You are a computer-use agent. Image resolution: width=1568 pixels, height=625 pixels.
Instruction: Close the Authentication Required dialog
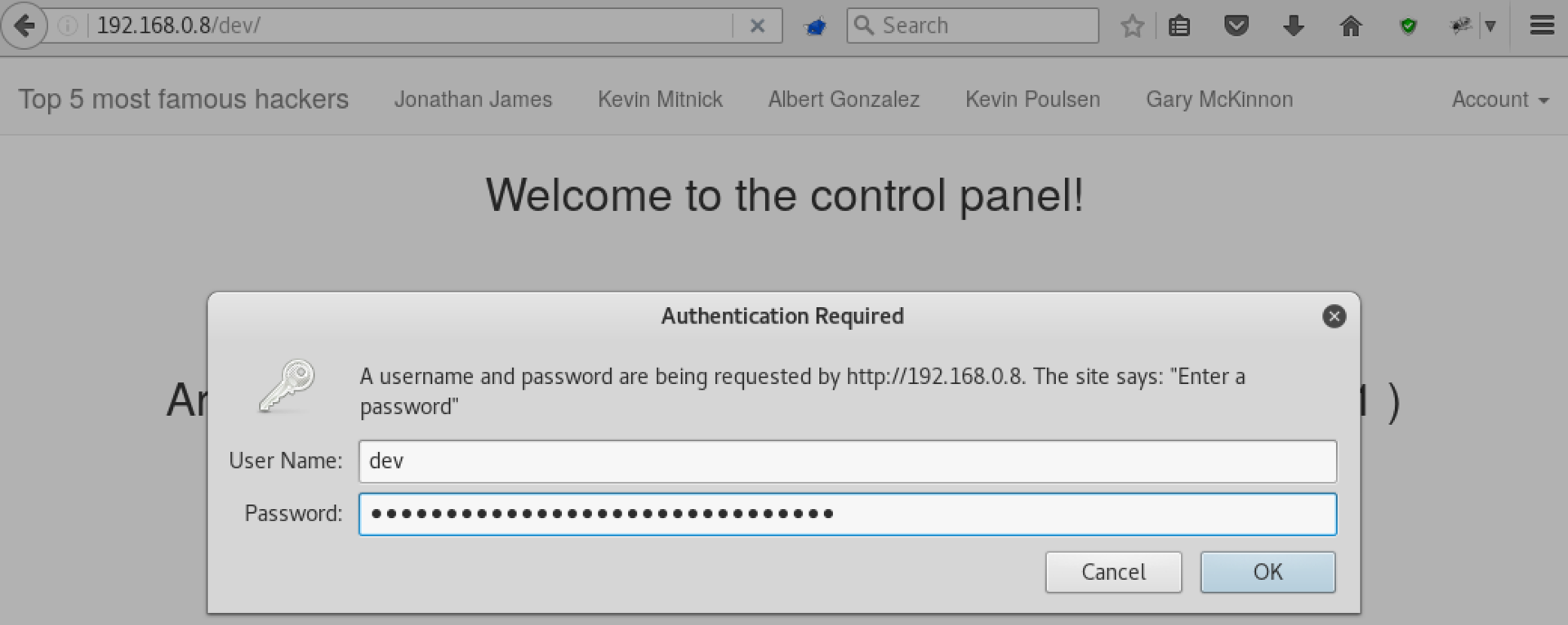[1334, 316]
